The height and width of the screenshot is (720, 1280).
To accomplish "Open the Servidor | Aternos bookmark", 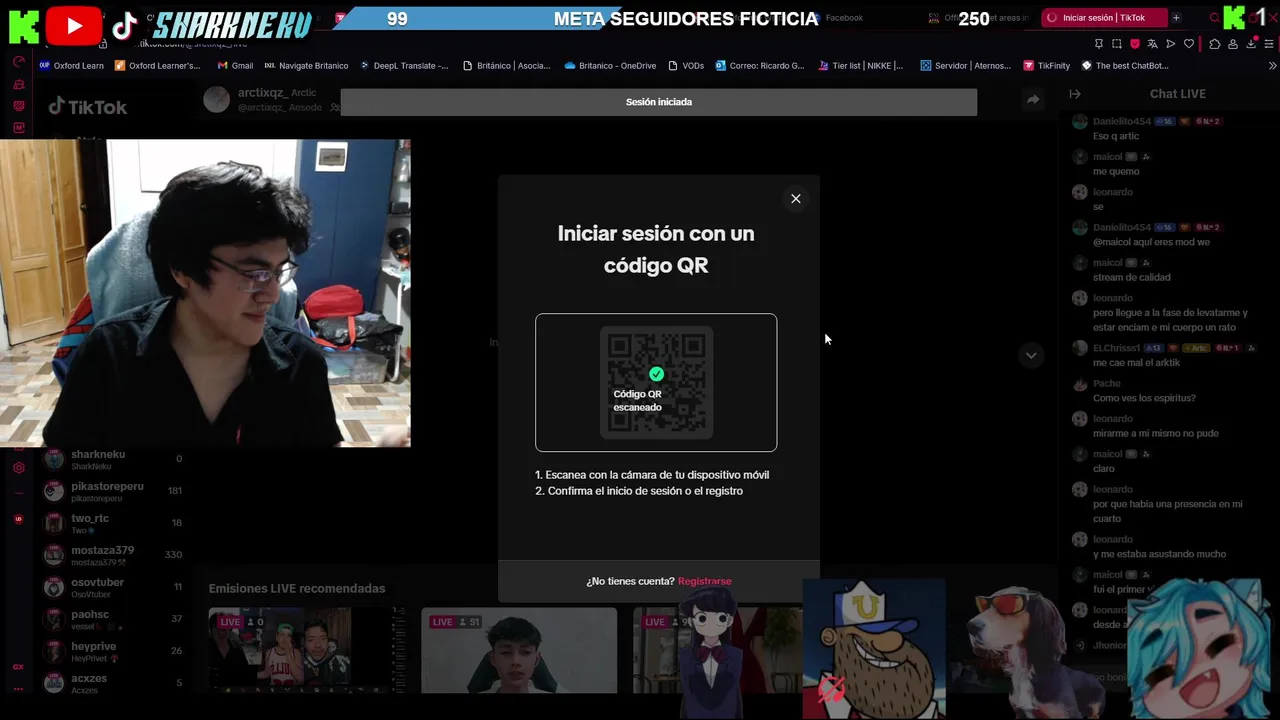I will click(965, 66).
